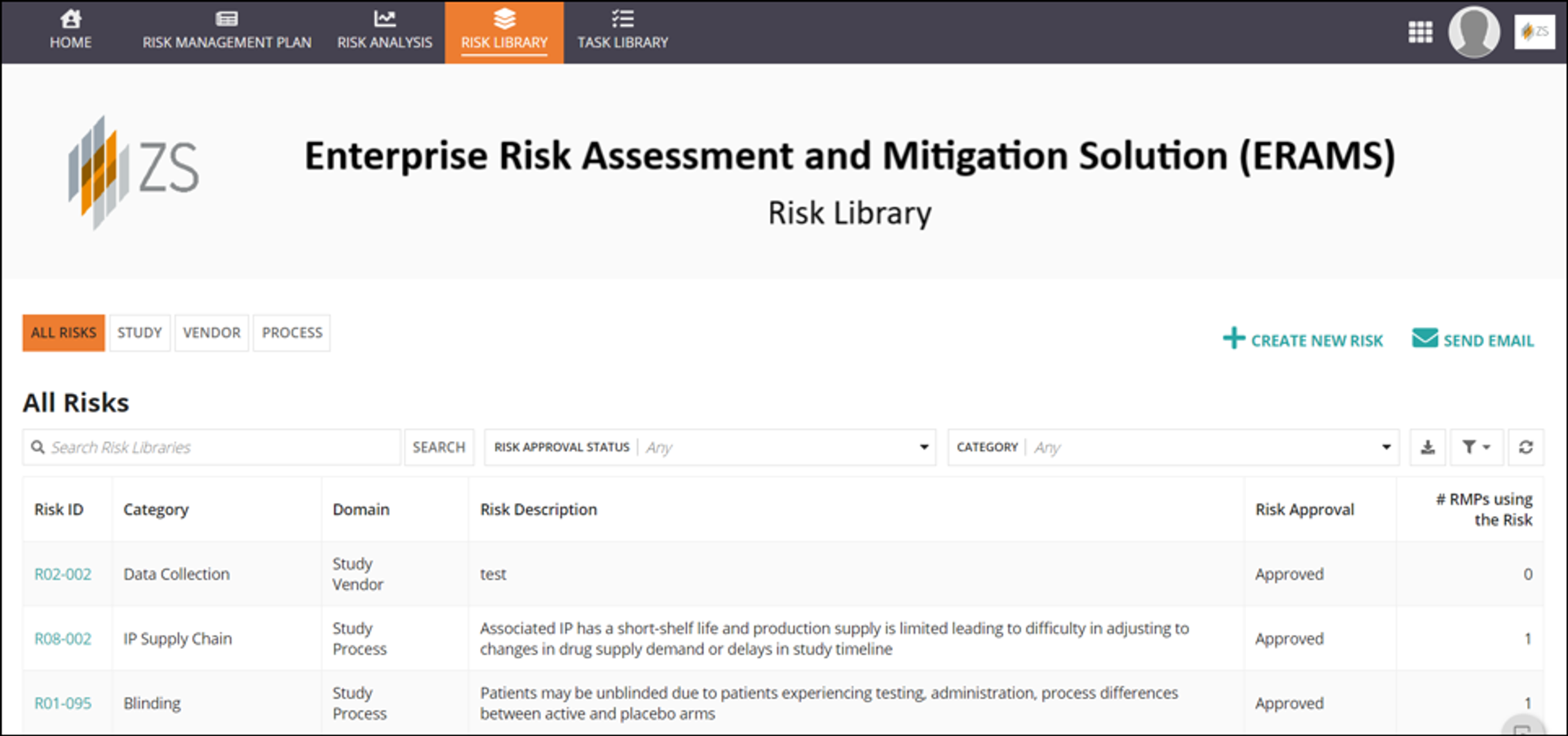Focus the Search Risk Libraries field
The image size is (1568, 736).
coord(212,448)
